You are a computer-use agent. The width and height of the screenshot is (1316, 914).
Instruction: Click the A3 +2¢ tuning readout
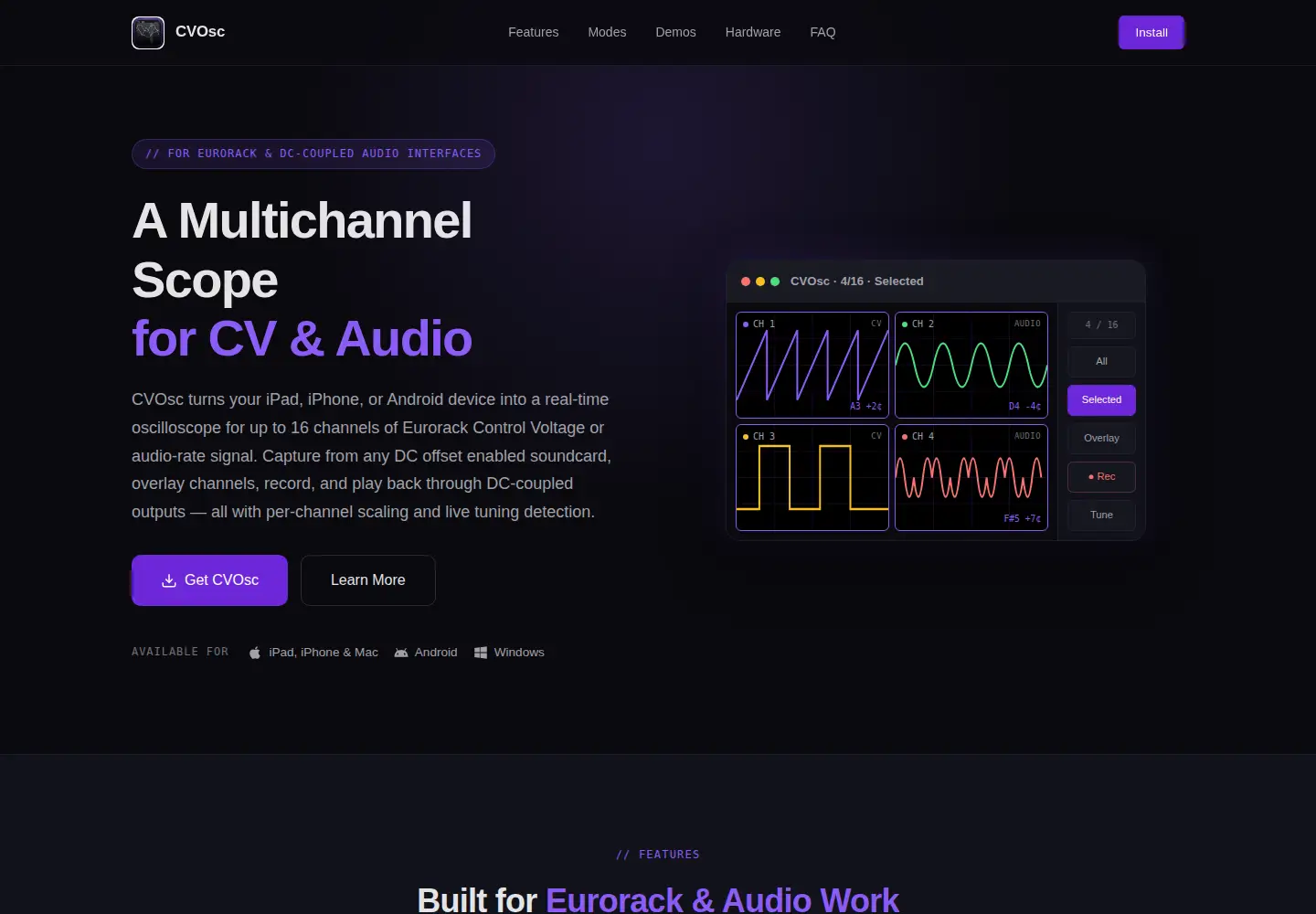865,407
